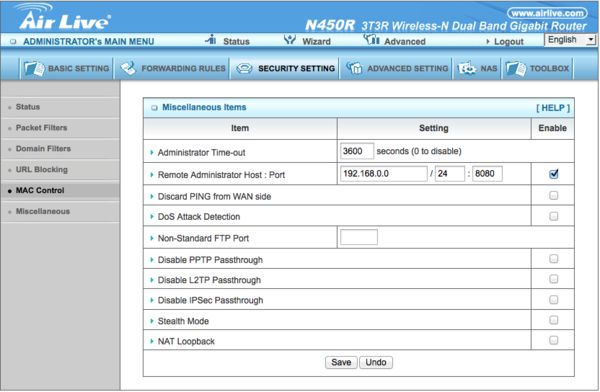Screen dimensions: 600x392
Task: Click the Status person icon in main menu
Action: 211,39
